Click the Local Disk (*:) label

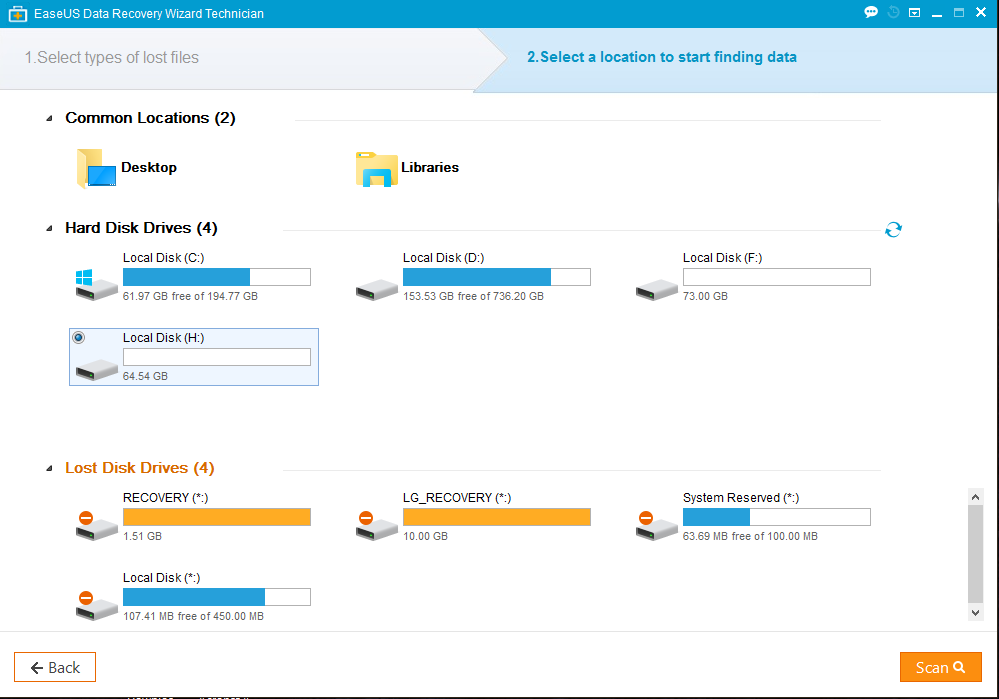pos(161,578)
